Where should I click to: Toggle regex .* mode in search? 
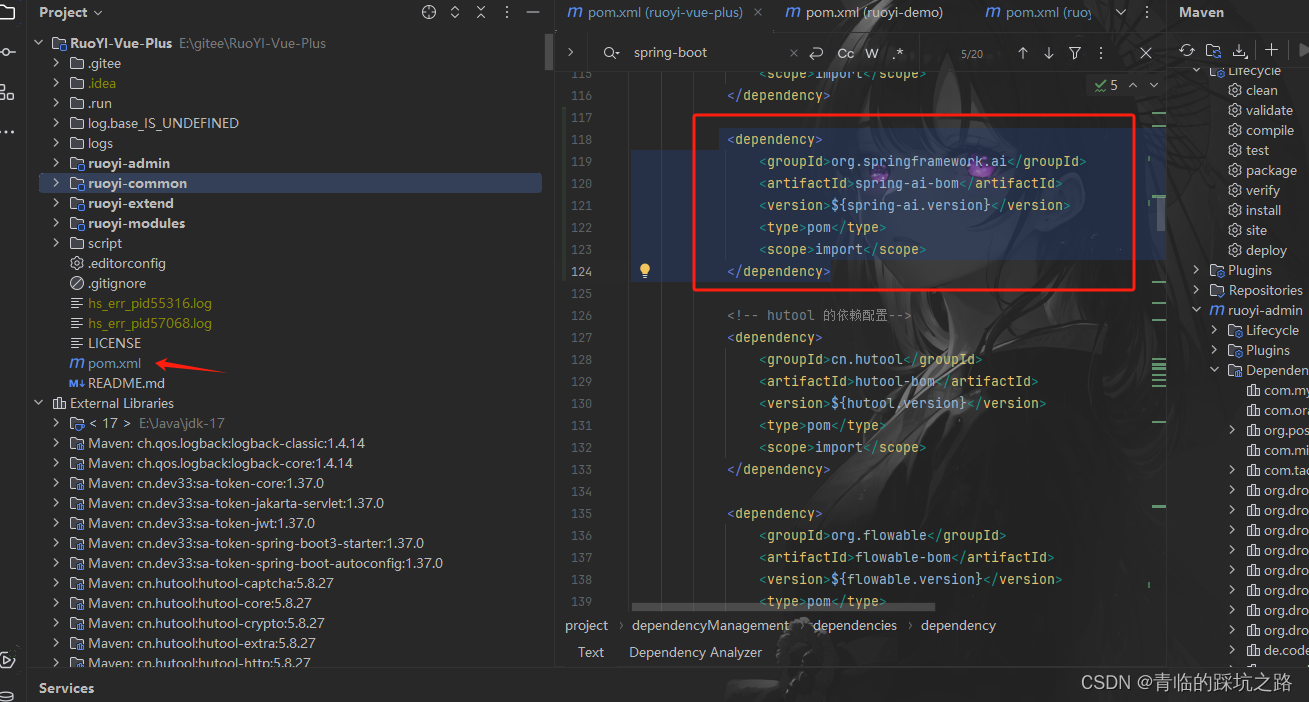tap(896, 52)
